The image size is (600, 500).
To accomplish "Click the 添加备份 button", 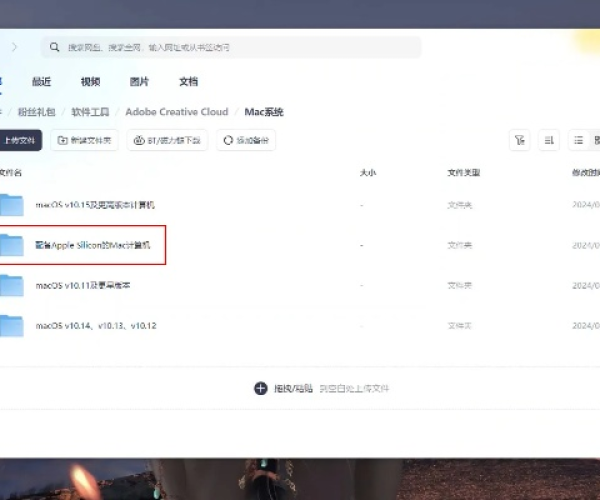I will tap(246, 140).
